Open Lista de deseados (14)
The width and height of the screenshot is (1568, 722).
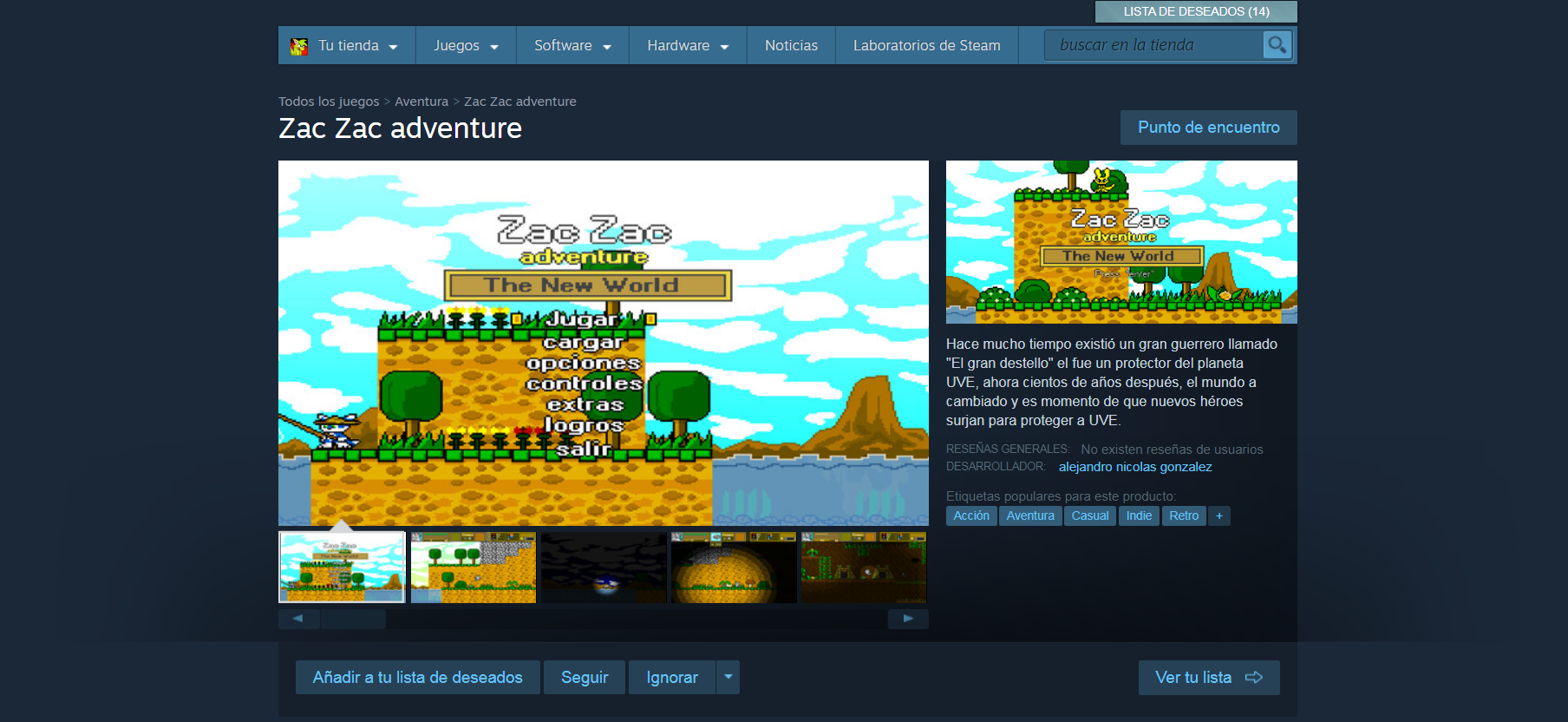(1196, 11)
